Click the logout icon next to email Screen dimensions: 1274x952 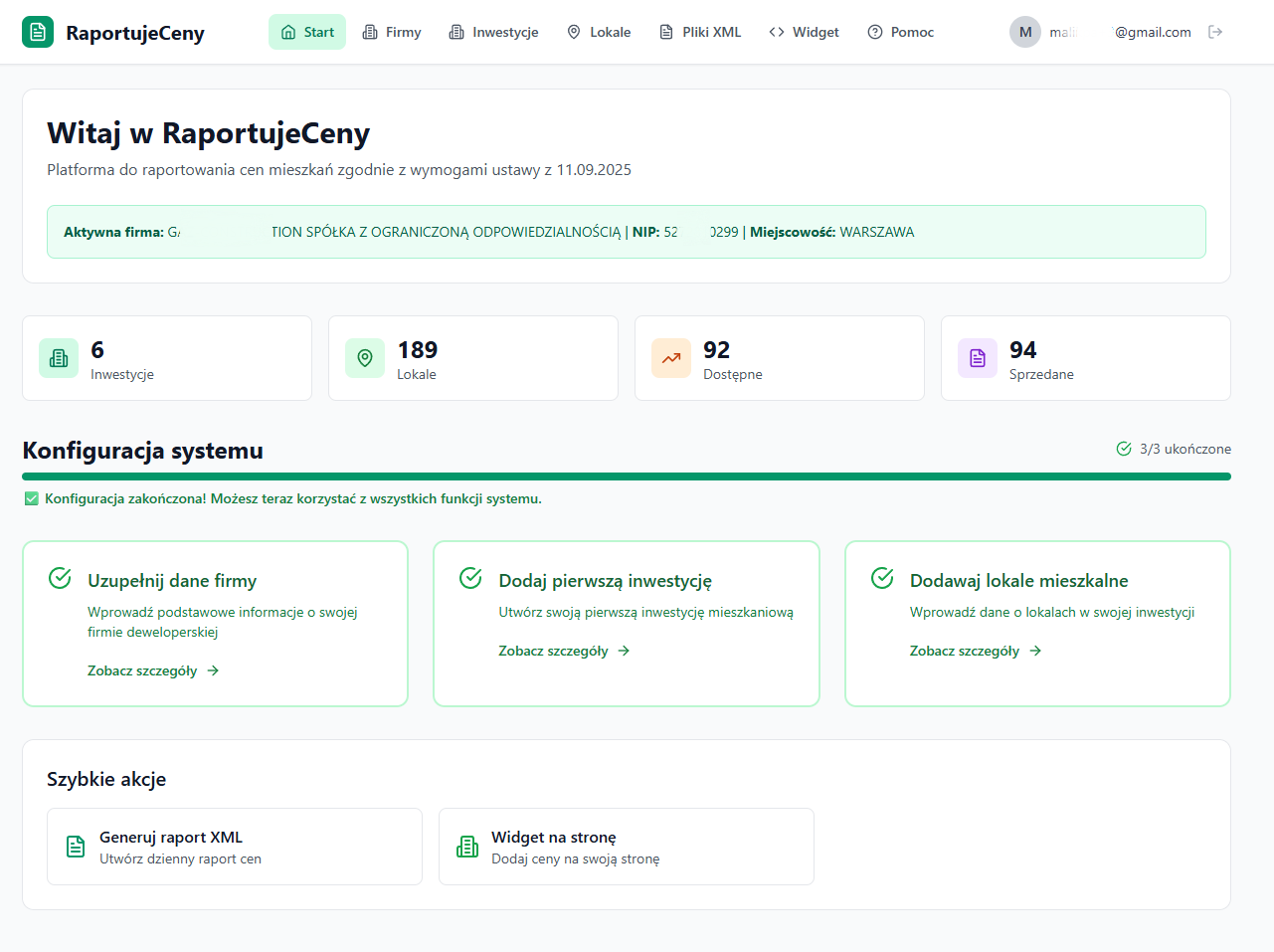point(1215,32)
